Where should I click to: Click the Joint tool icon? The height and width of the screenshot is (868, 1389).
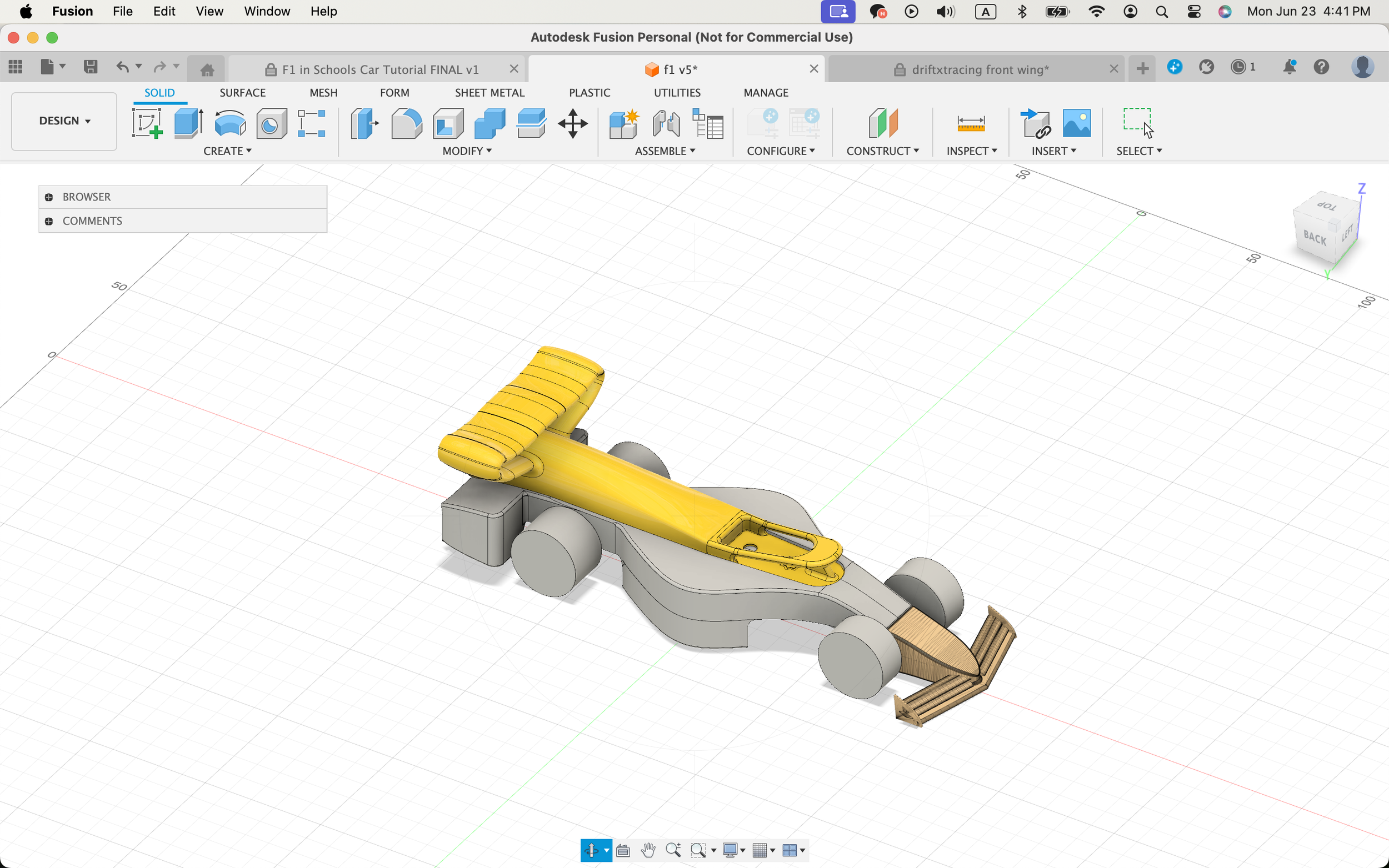pos(666,123)
